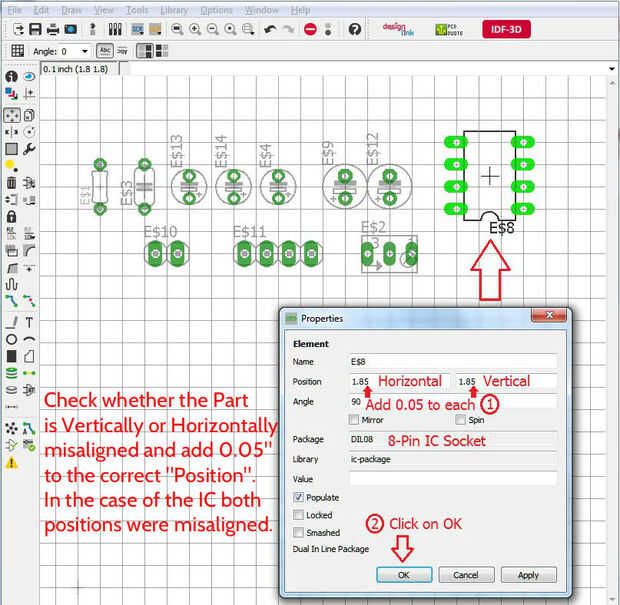Run the DRC design rule check
This screenshot has height=605, width=620.
click(x=29, y=445)
